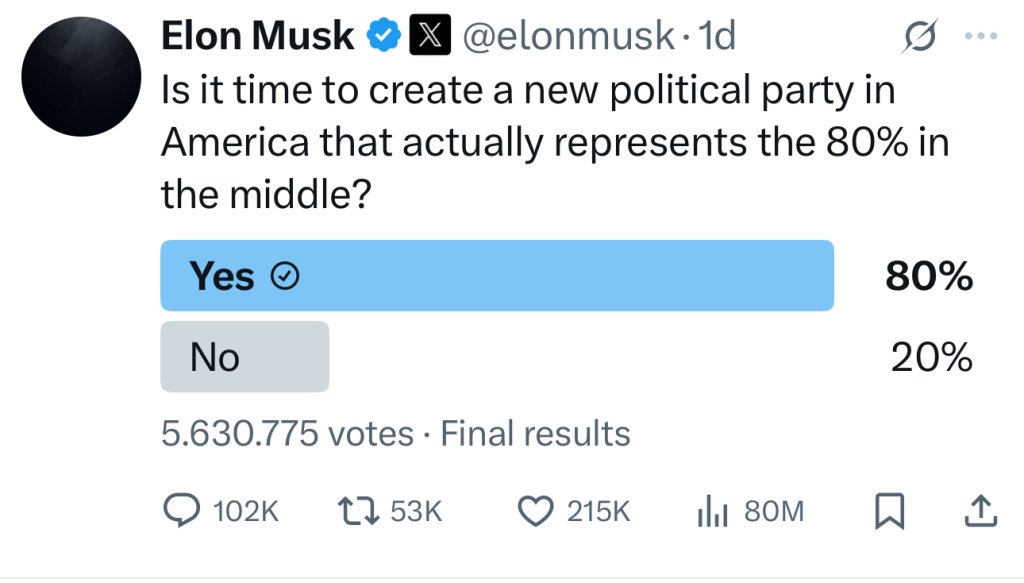Click the Grok slashed-circle icon

(x=920, y=36)
